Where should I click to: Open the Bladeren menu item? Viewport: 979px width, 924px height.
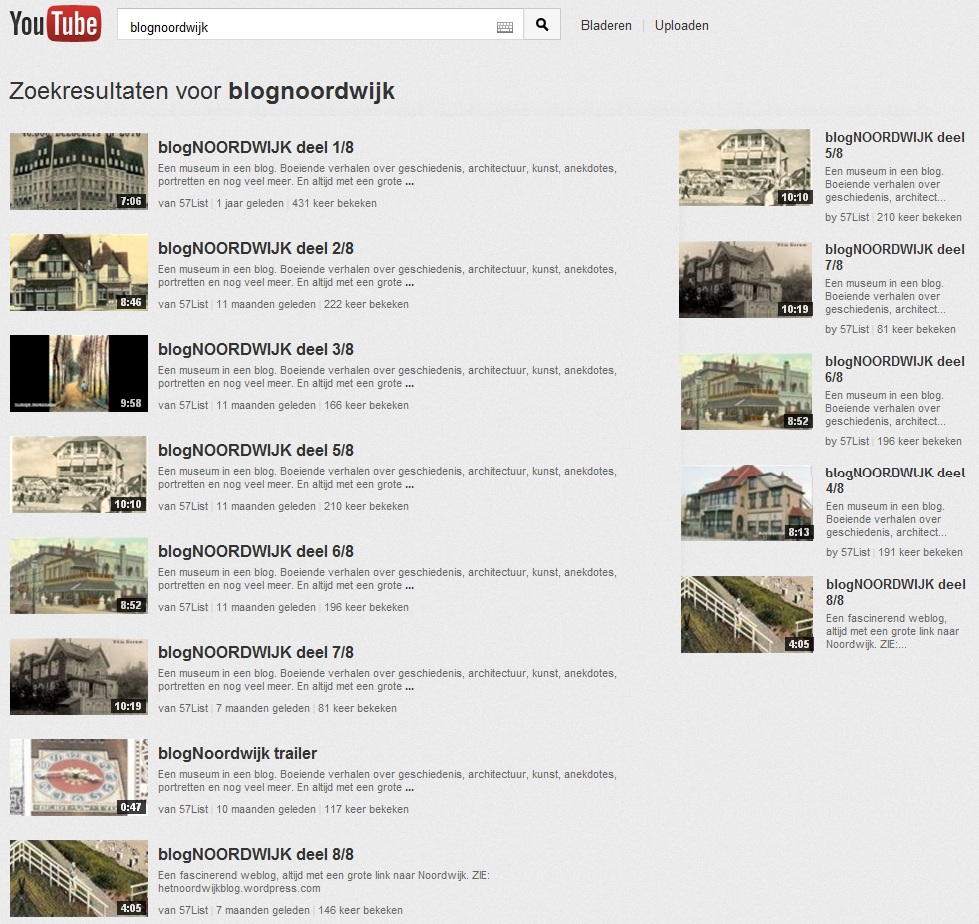point(606,26)
